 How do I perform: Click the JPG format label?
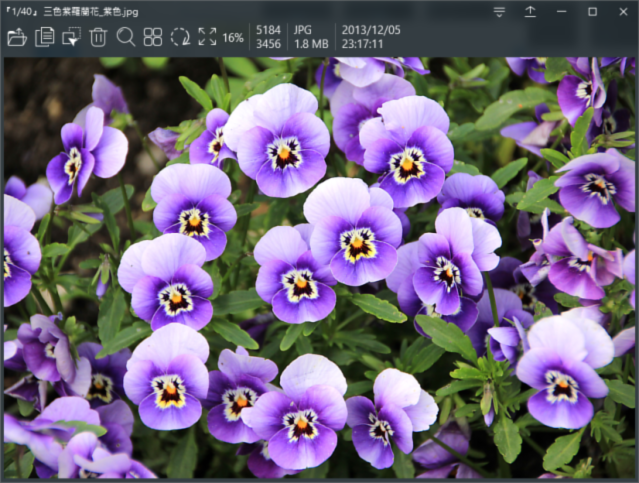tap(303, 30)
